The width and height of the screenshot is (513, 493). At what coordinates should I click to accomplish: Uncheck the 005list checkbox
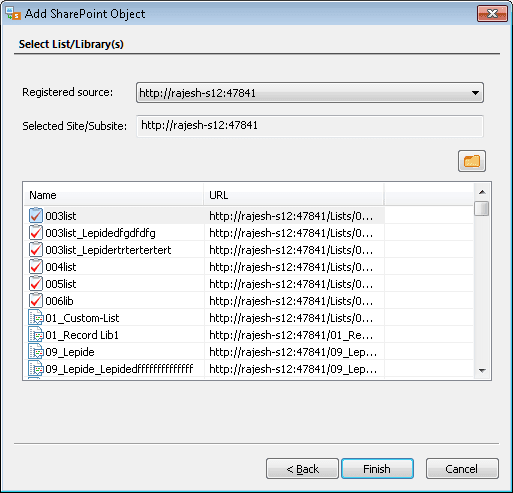(x=36, y=284)
